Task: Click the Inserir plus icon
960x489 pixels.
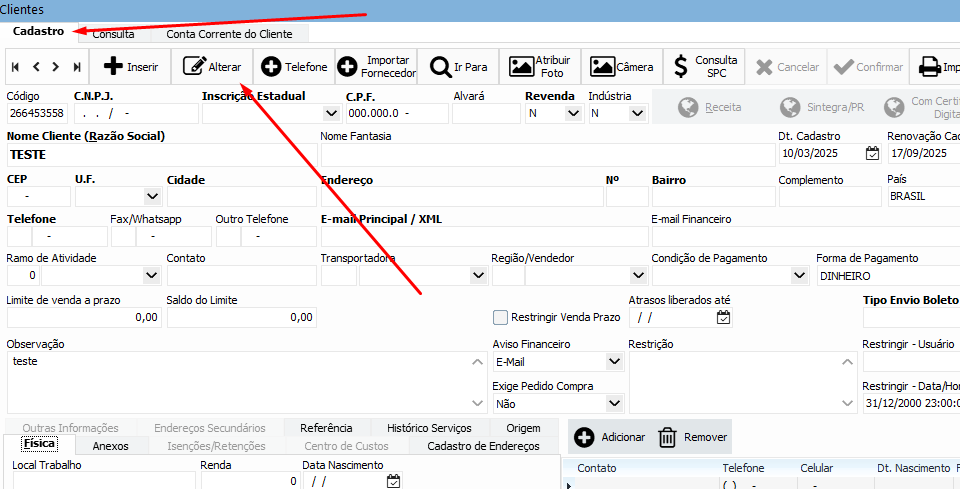Action: [114, 67]
